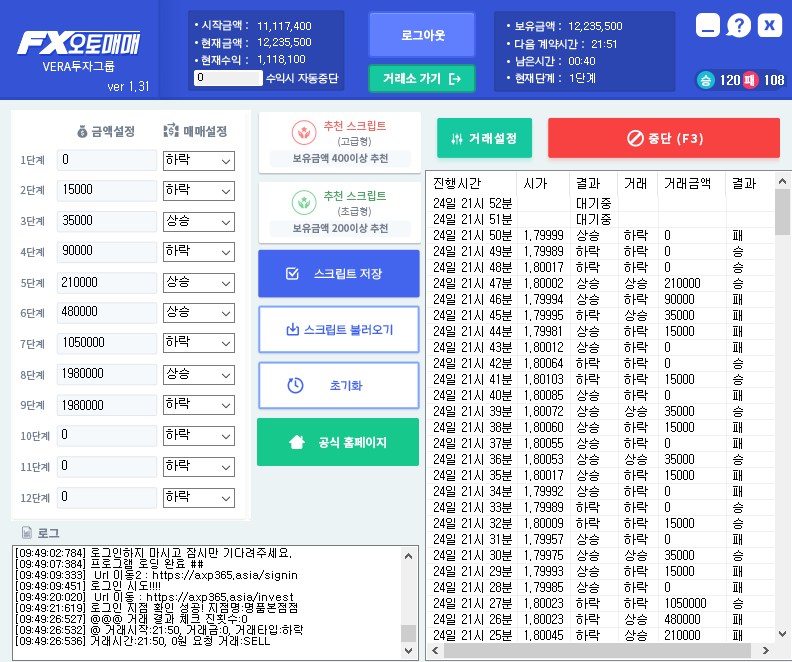Expand the 3단계 상승 dropdown
Image resolution: width=792 pixels, height=662 pixels.
point(199,221)
